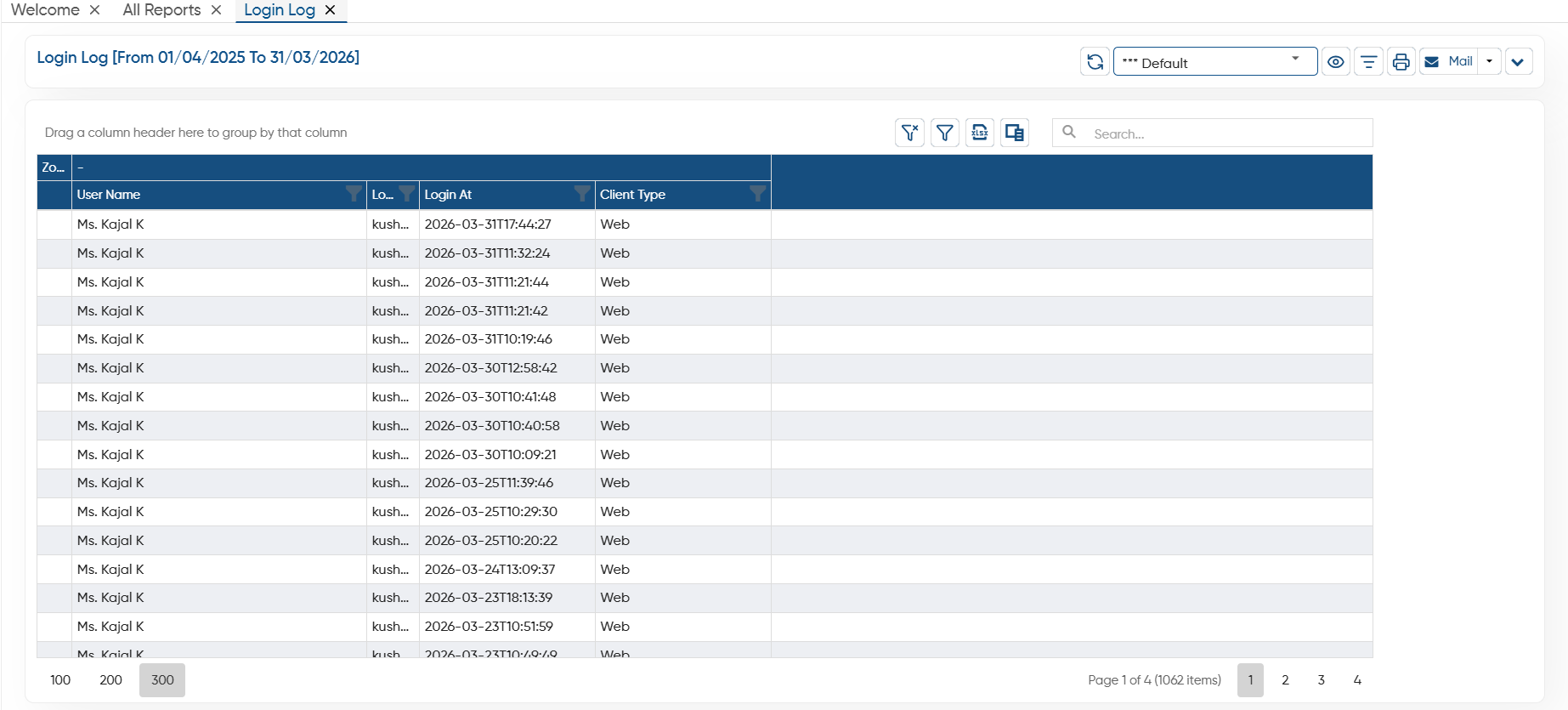Image resolution: width=1568 pixels, height=710 pixels.
Task: Open the Client Type column filter
Action: (x=758, y=194)
